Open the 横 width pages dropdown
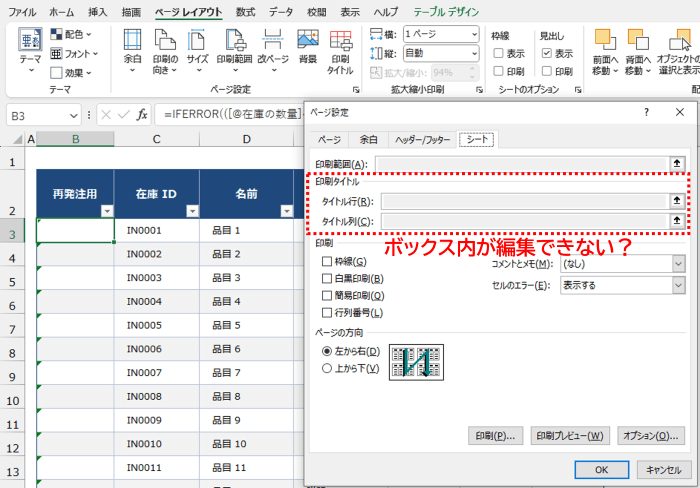 (474, 34)
